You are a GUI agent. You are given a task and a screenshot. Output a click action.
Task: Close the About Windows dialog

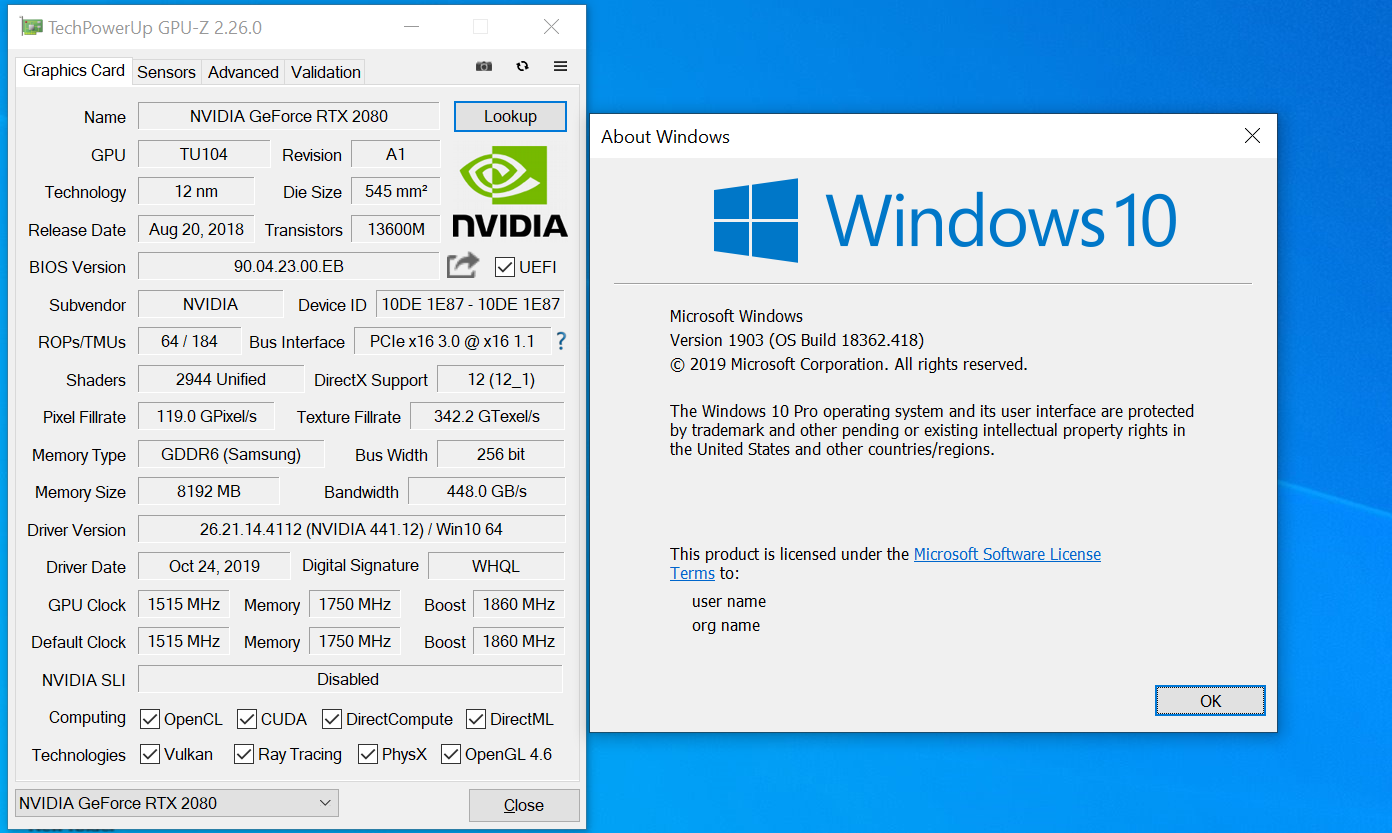coord(1252,136)
